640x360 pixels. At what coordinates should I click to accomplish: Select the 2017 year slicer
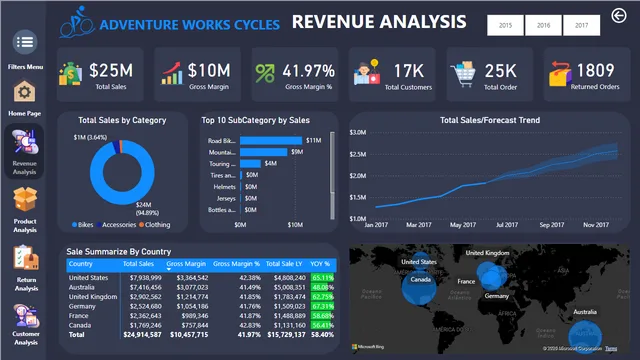coord(582,25)
